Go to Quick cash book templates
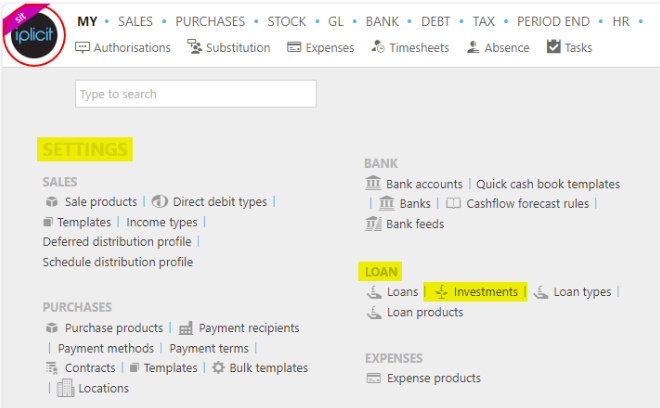Screen dimensions: 660x408 tap(548, 184)
